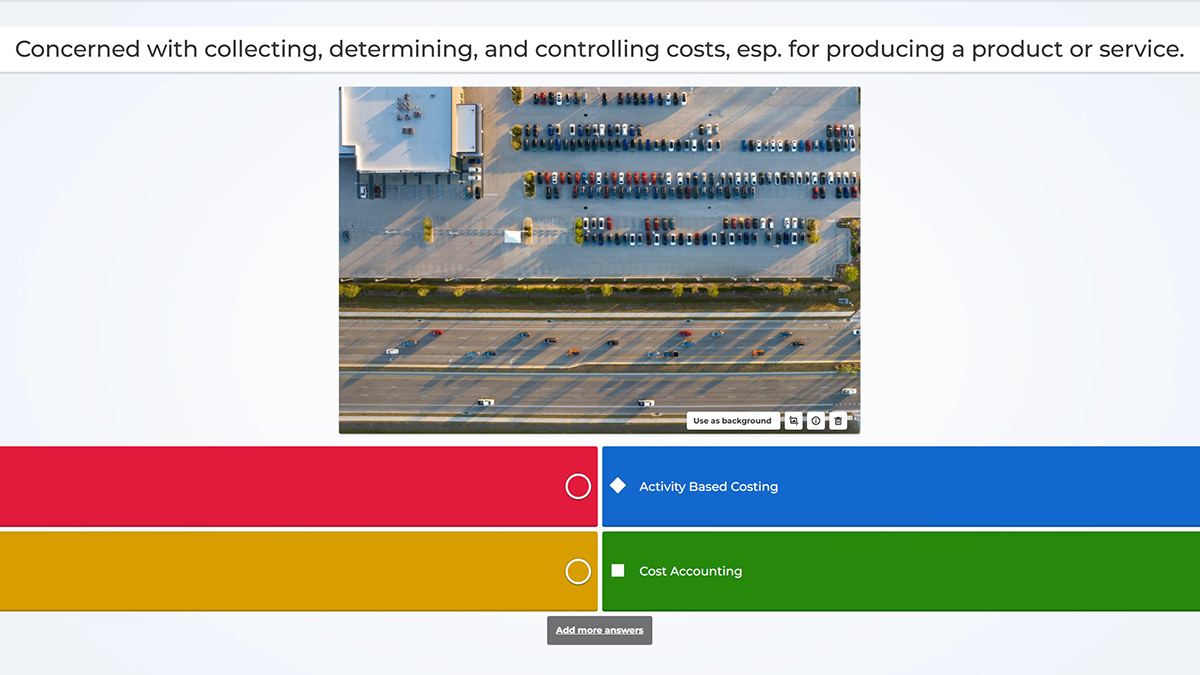The height and width of the screenshot is (675, 1200).
Task: Click the highway area of the photo
Action: [599, 365]
